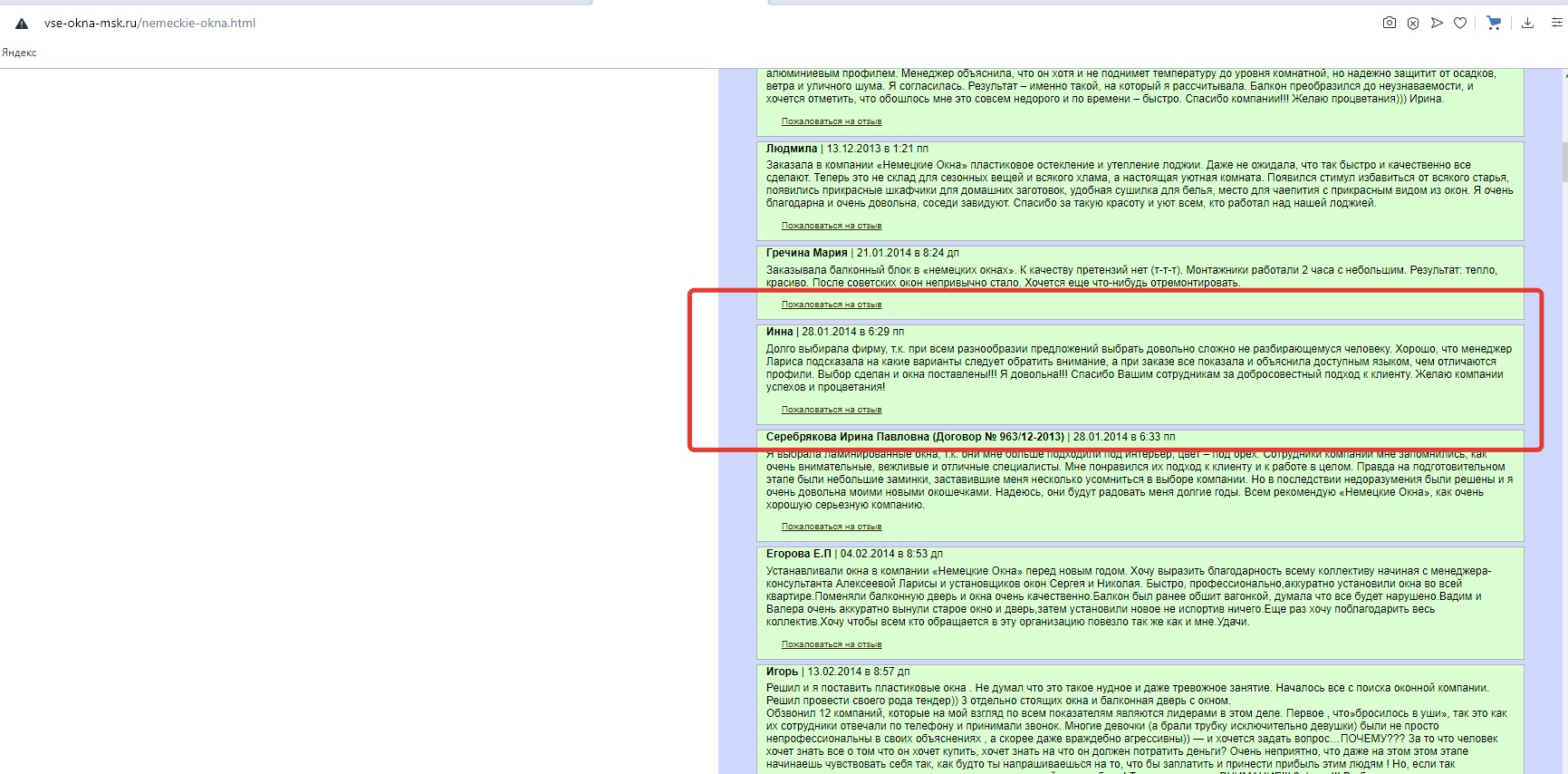Click complaint link under Егорова Е.П review
Viewport: 1568px width, 774px height.
pos(832,644)
